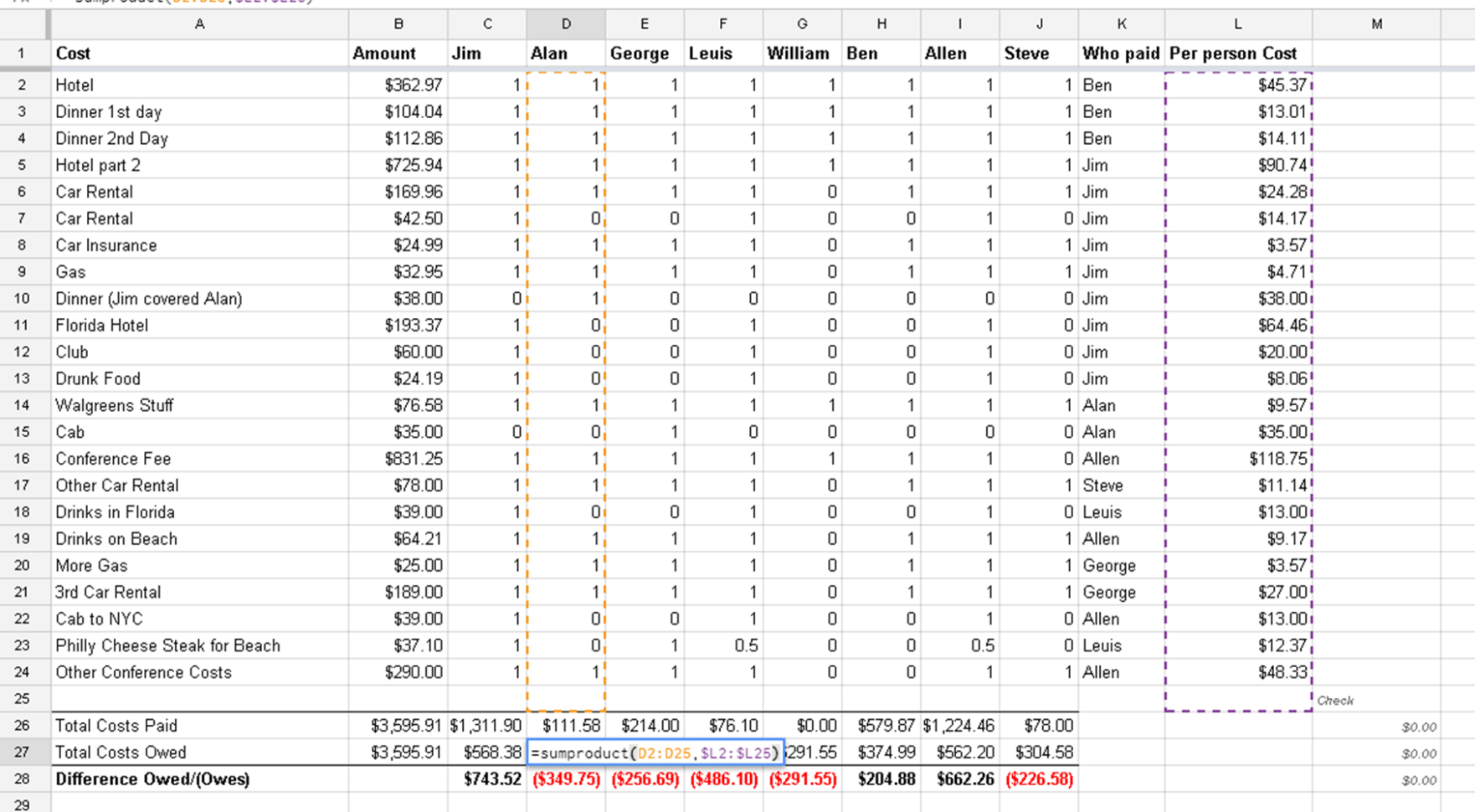Click row 28 header number
Viewport: 1475px width, 812px height.
pos(23,779)
